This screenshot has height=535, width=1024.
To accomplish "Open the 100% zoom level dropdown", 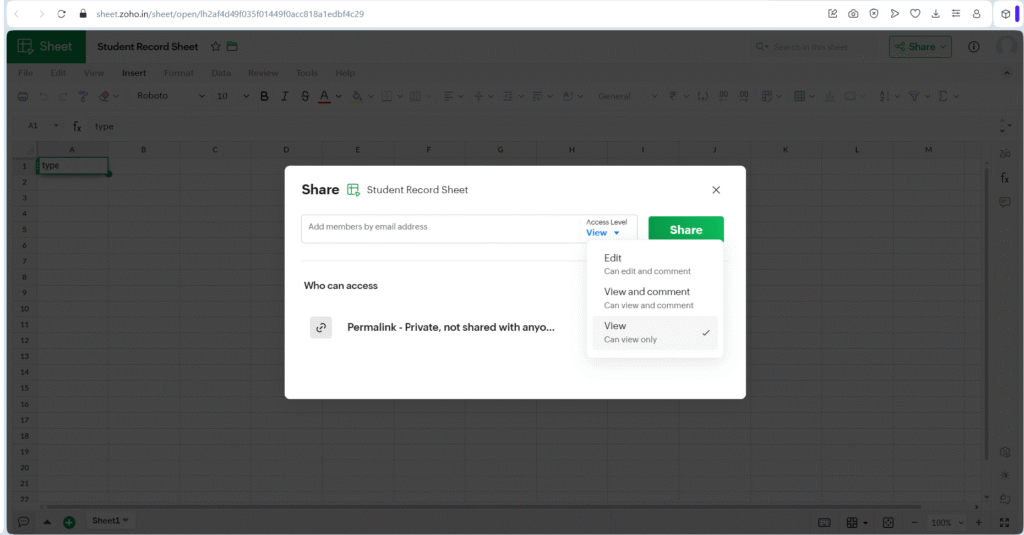I will pyautogui.click(x=946, y=523).
